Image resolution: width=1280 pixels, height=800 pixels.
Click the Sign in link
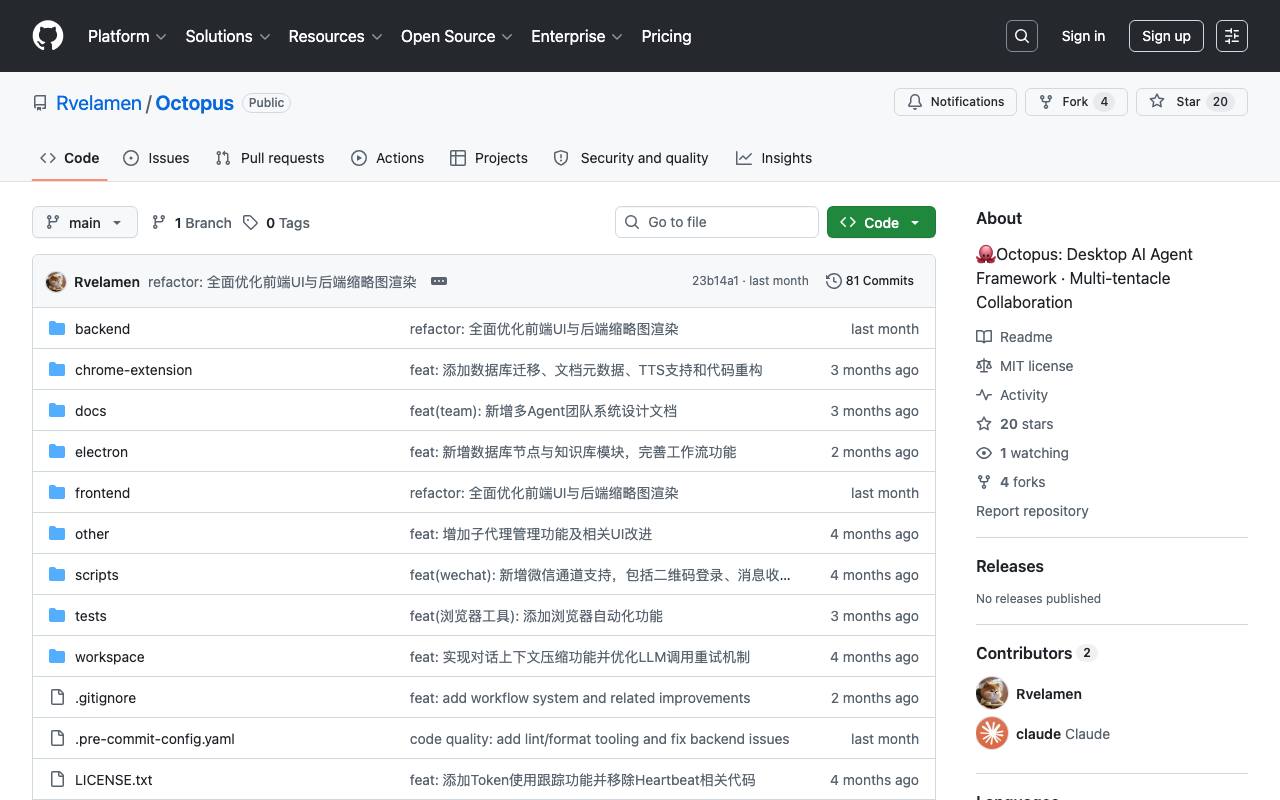click(1083, 36)
